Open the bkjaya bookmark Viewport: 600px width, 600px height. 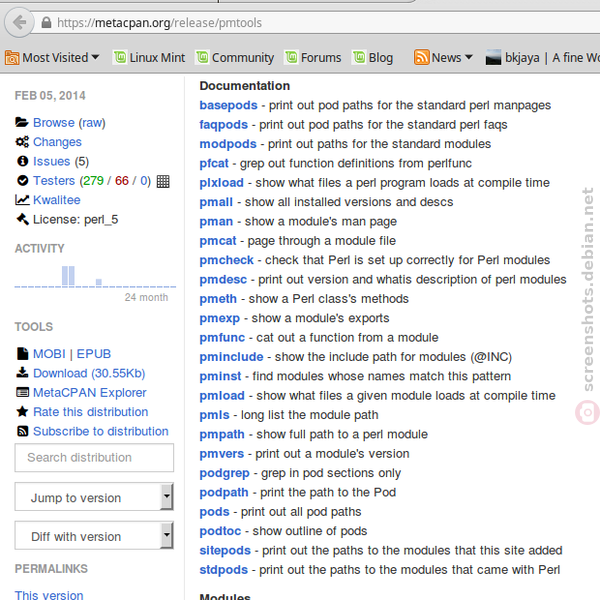543,57
